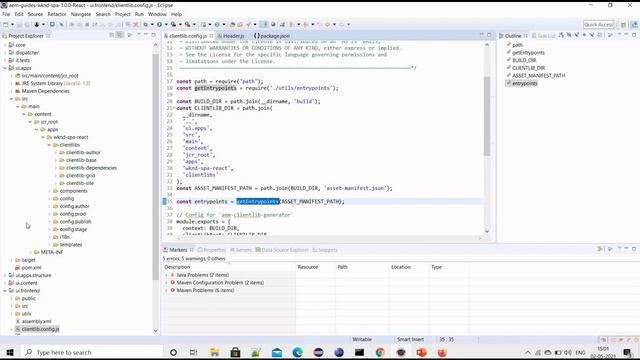640x360 pixels.
Task: Click the Windows Start button
Action: (x=10, y=352)
